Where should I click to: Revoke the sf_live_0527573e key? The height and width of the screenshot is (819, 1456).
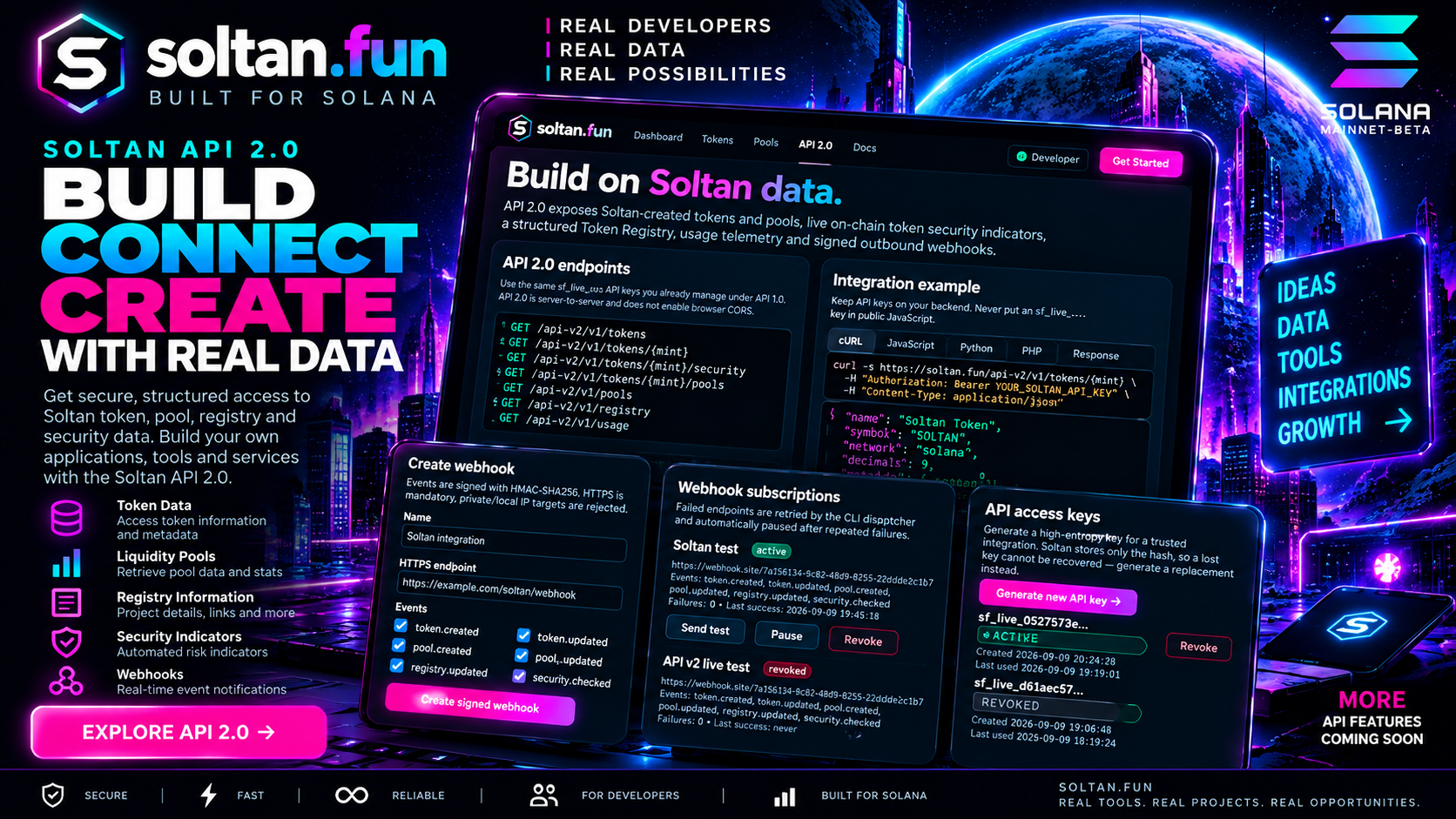(1198, 647)
